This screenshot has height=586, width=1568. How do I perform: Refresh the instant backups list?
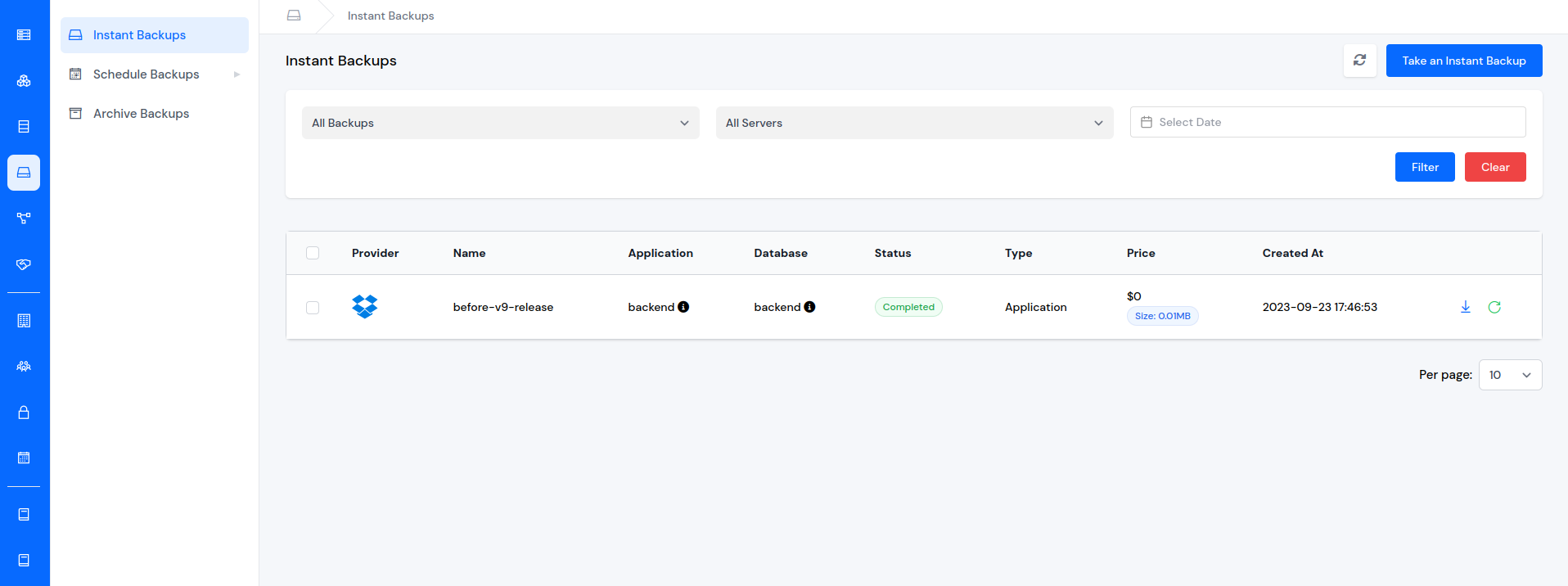tap(1359, 61)
